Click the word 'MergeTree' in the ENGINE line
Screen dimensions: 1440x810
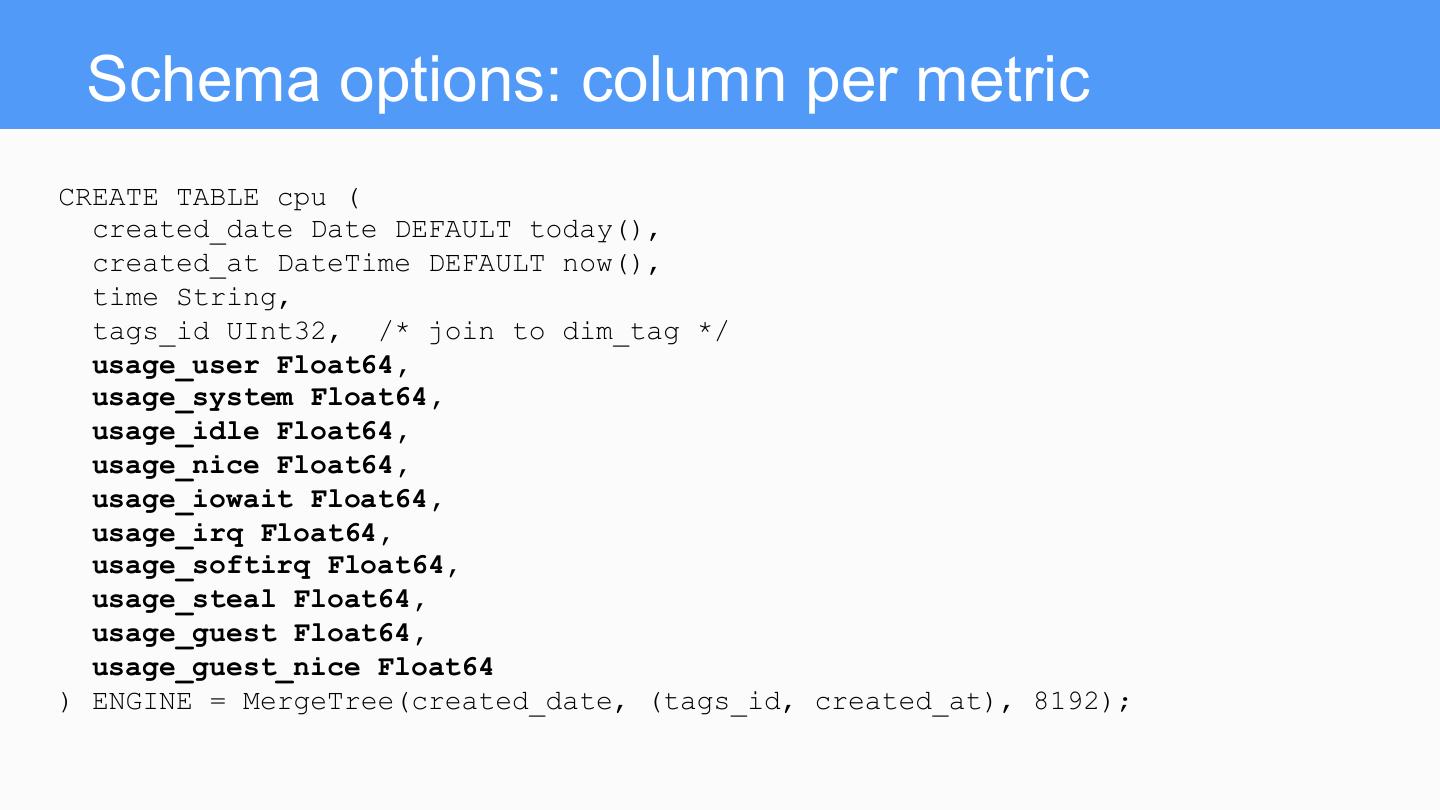[x=318, y=701]
